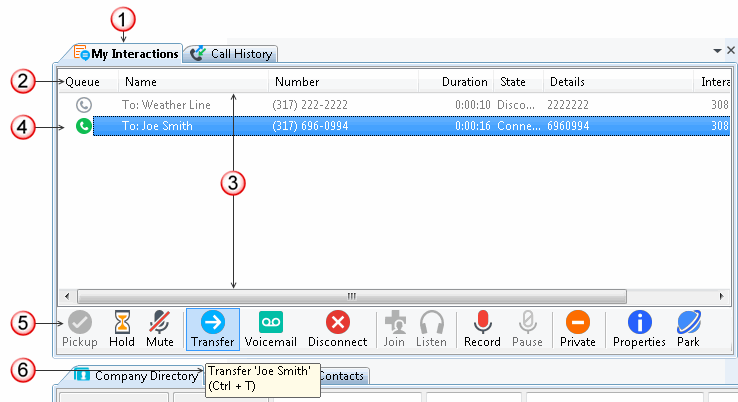Click the horizontal scrollbar thumb
738x402 pixels.
tap(351, 297)
